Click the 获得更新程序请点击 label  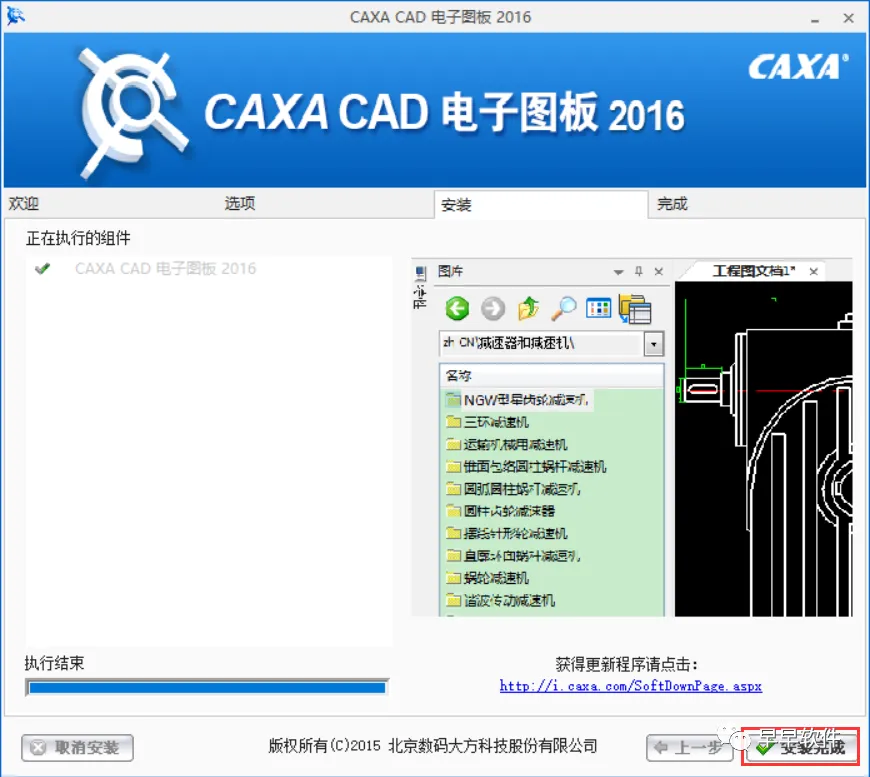coord(626,664)
